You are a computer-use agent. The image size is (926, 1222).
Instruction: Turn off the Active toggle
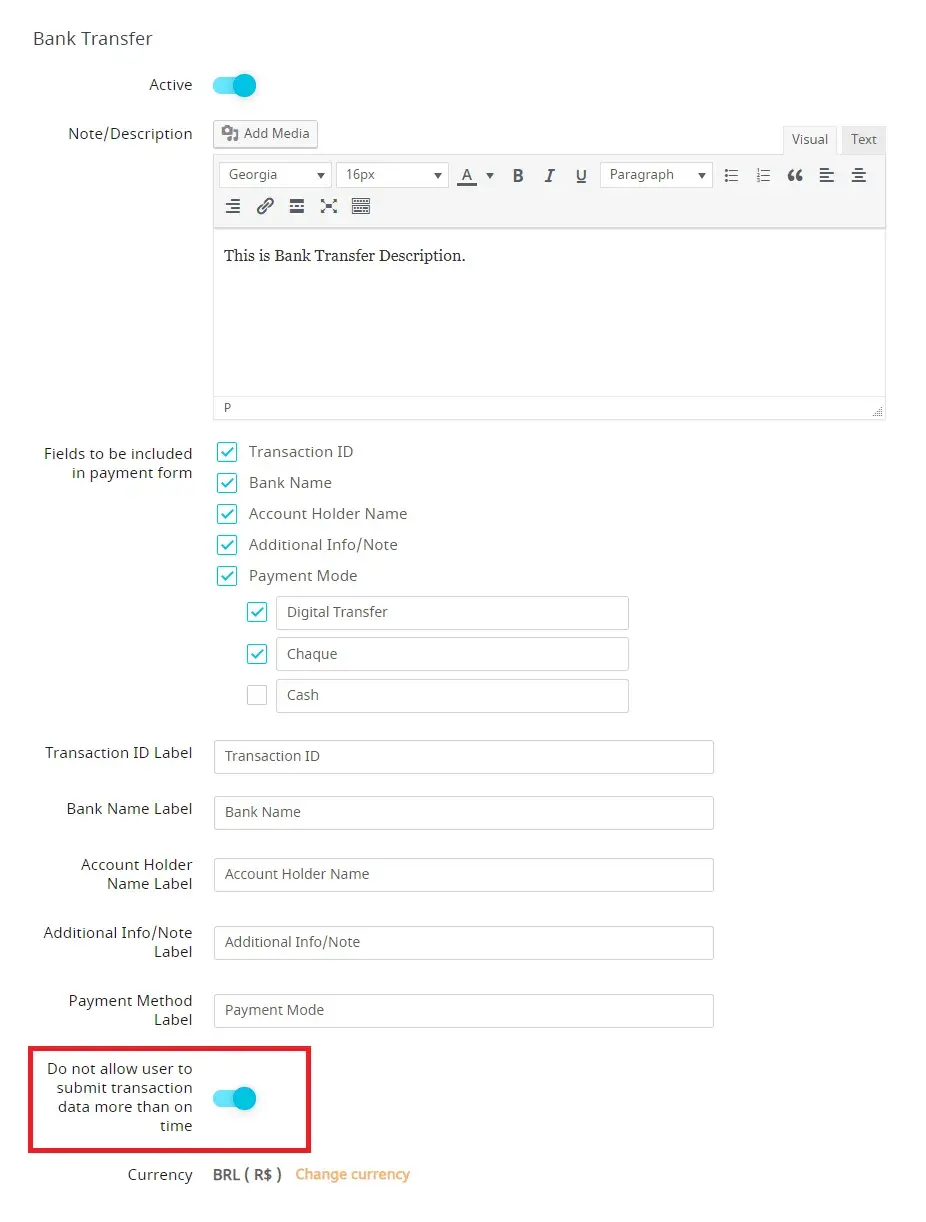(235, 85)
